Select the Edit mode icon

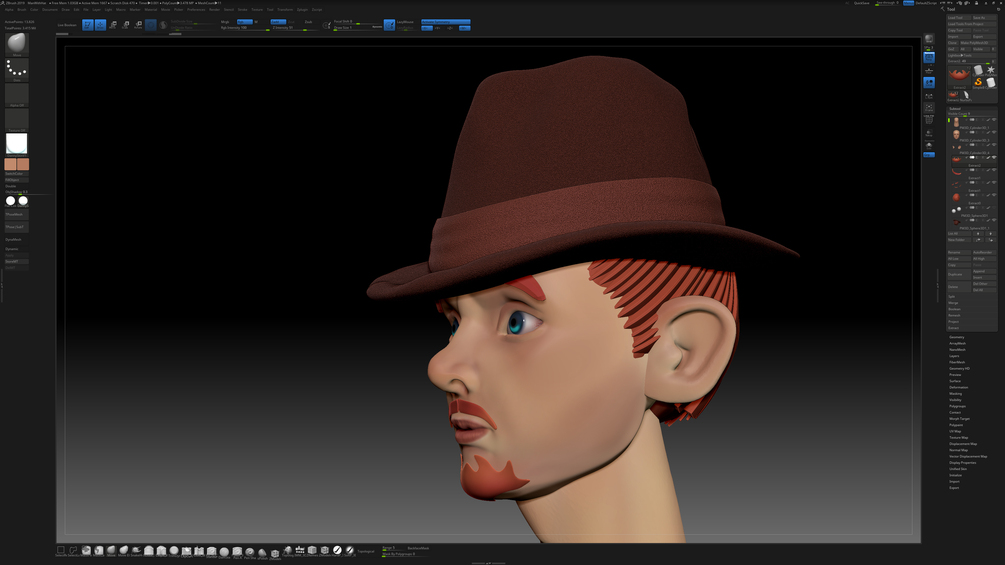(x=88, y=24)
